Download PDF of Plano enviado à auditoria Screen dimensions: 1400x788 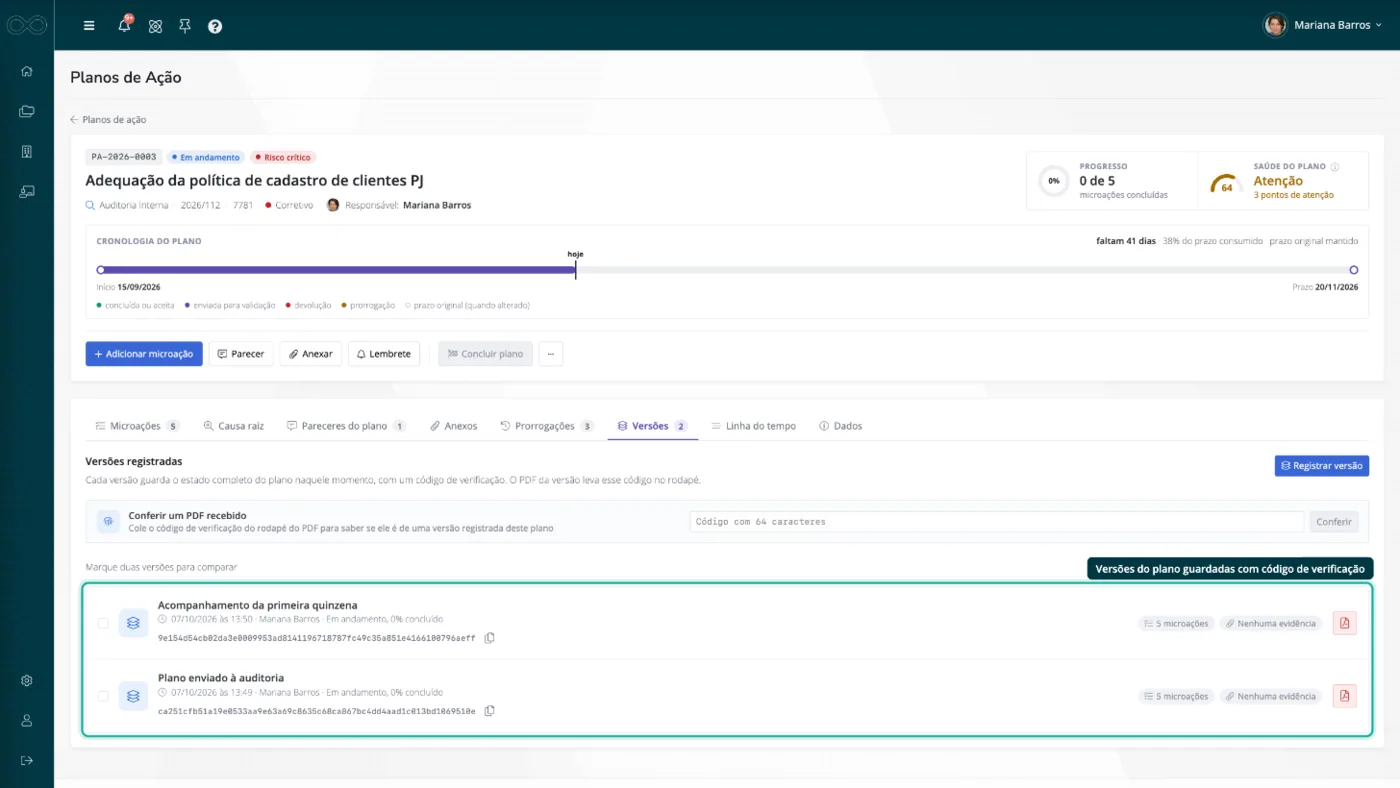[1344, 695]
